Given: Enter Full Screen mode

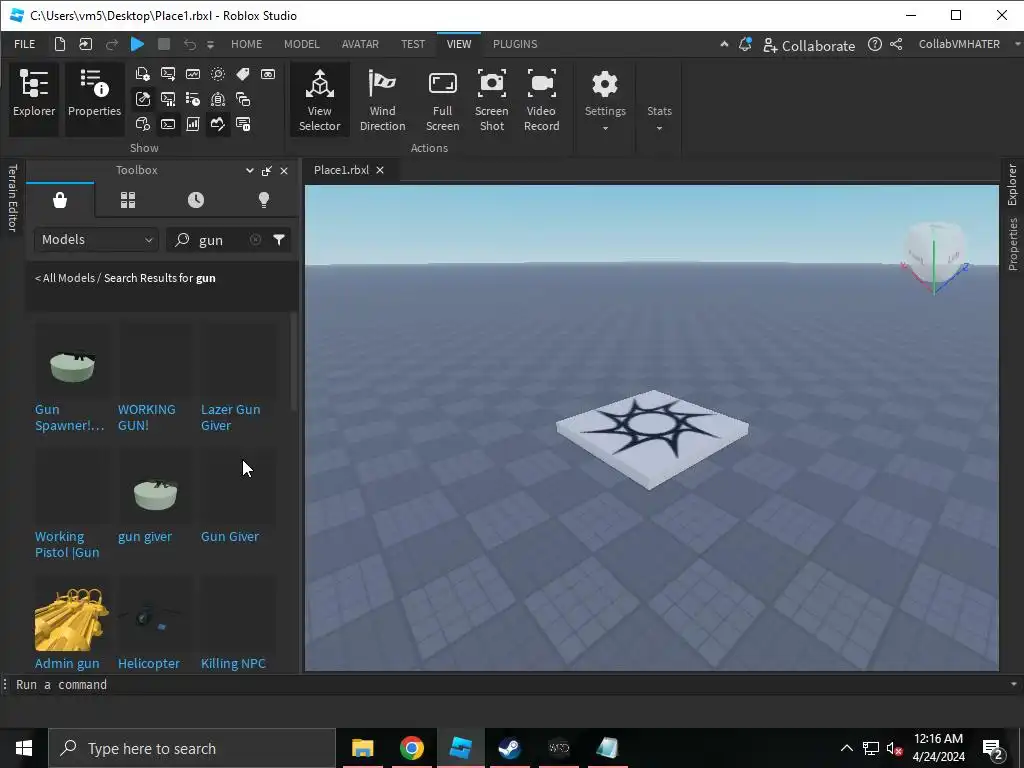Looking at the screenshot, I should 442,99.
